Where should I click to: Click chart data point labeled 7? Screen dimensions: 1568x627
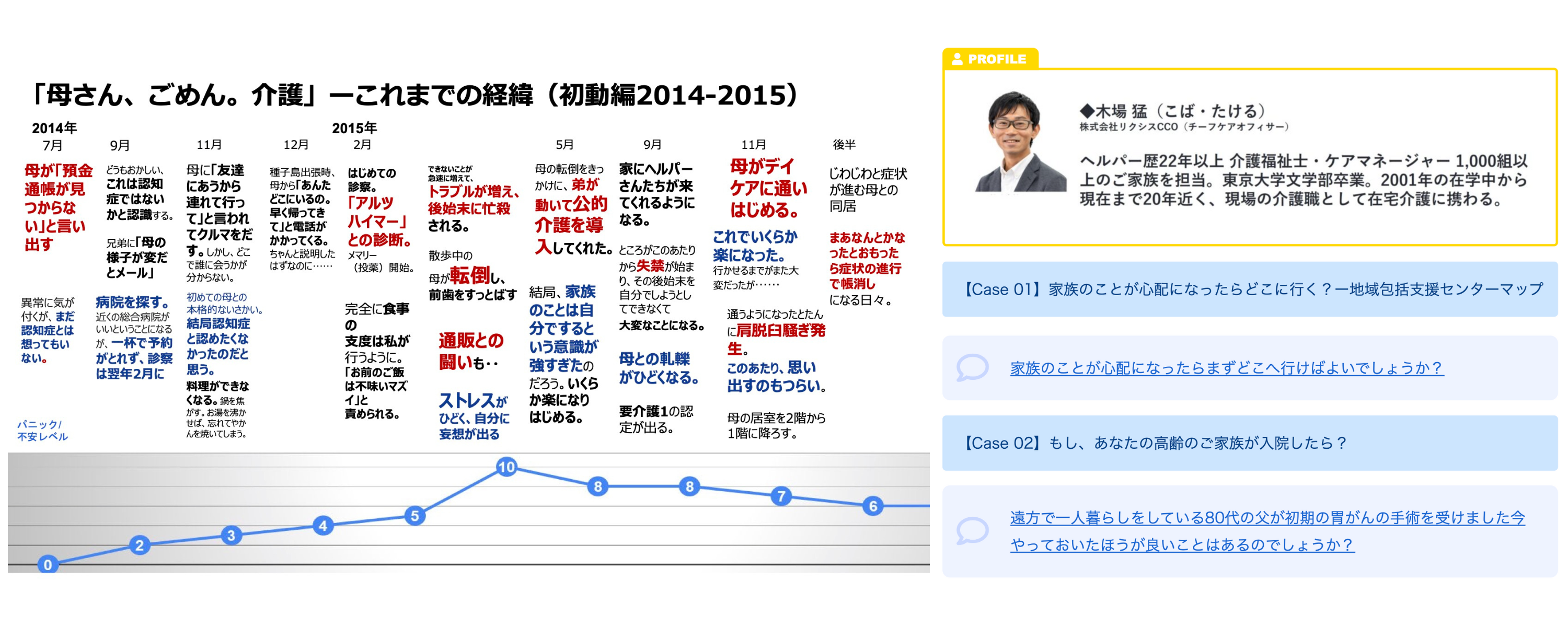pyautogui.click(x=781, y=496)
